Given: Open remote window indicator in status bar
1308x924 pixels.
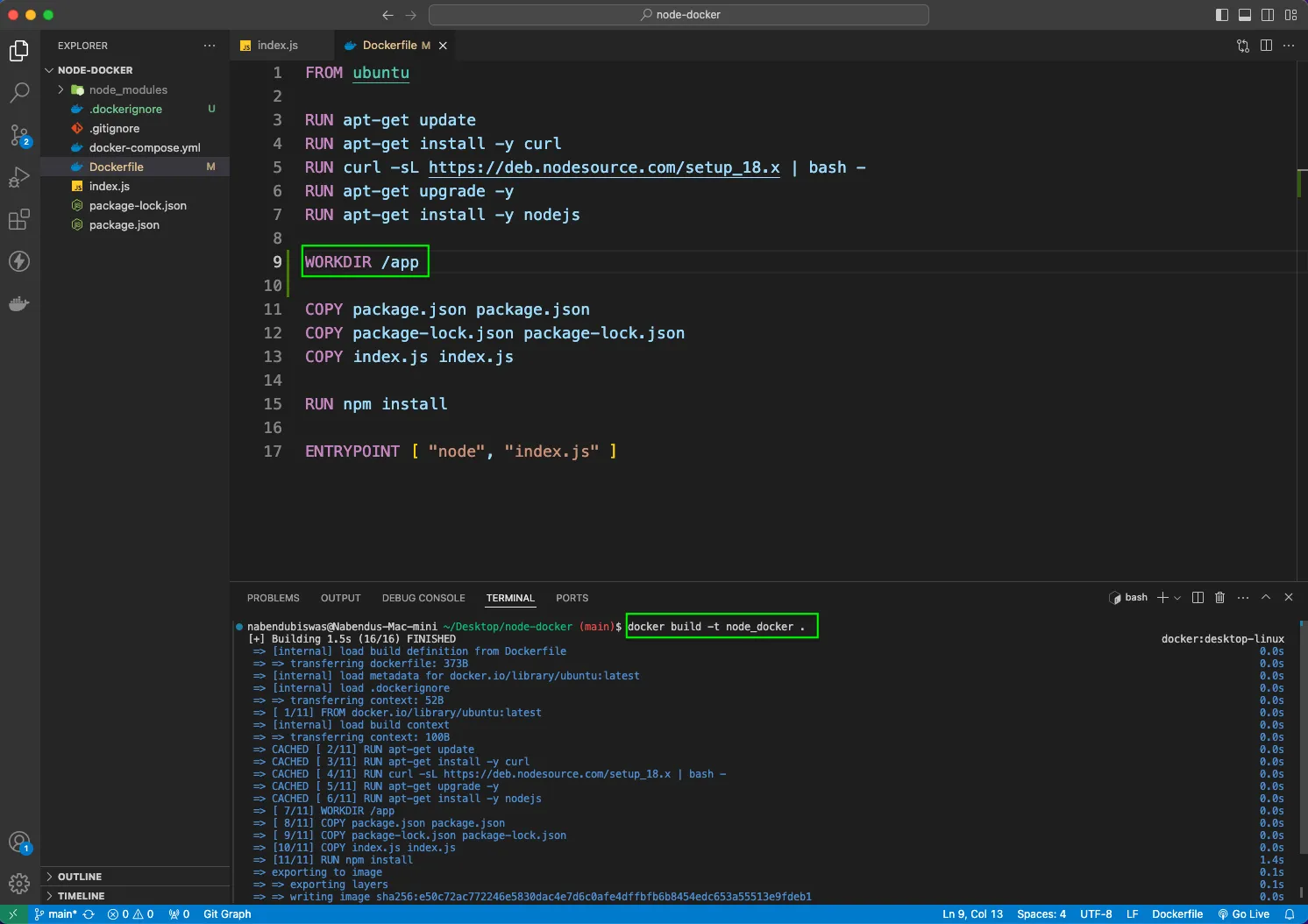Looking at the screenshot, I should [x=13, y=914].
